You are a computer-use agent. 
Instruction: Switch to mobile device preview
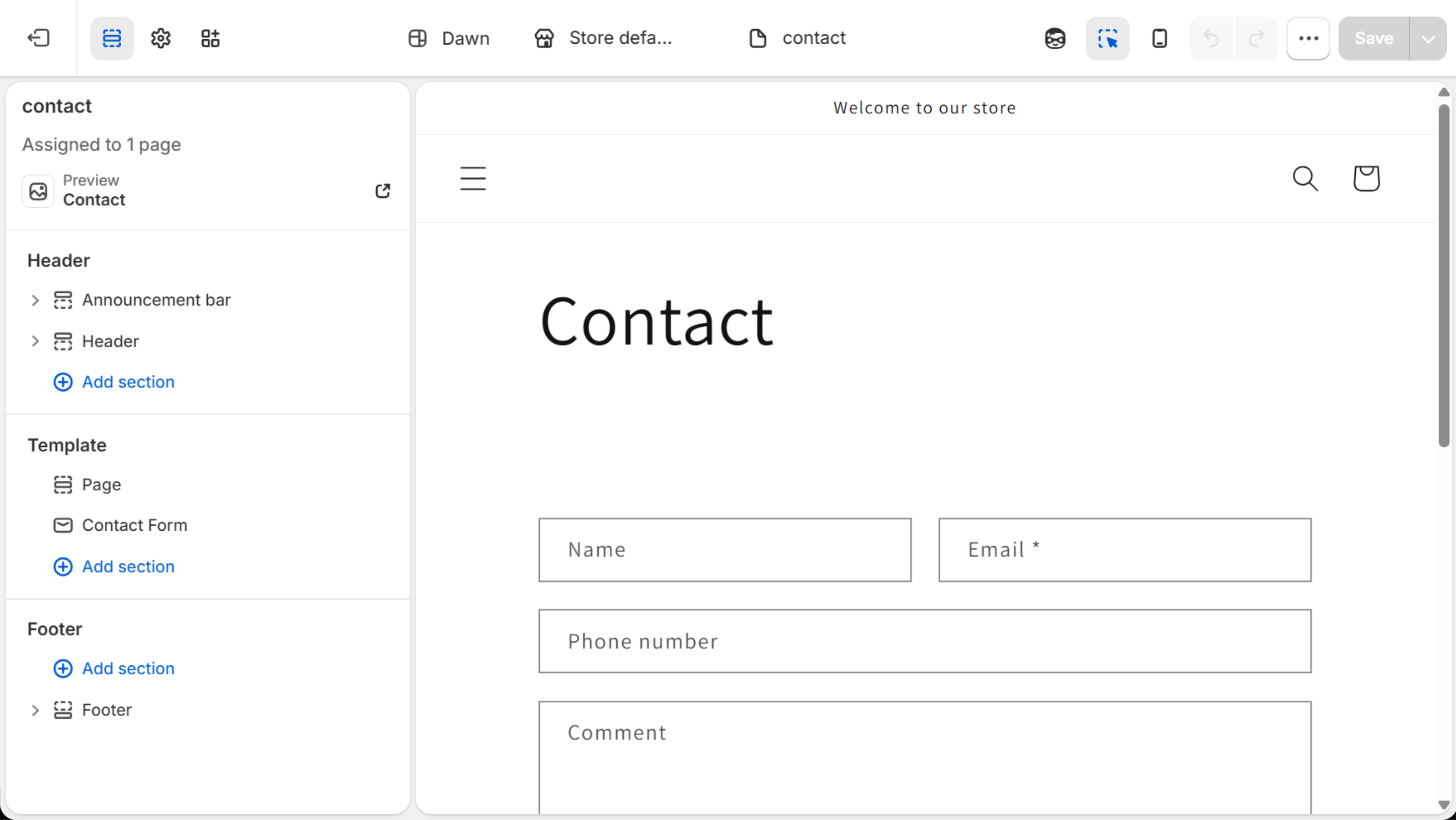1160,38
